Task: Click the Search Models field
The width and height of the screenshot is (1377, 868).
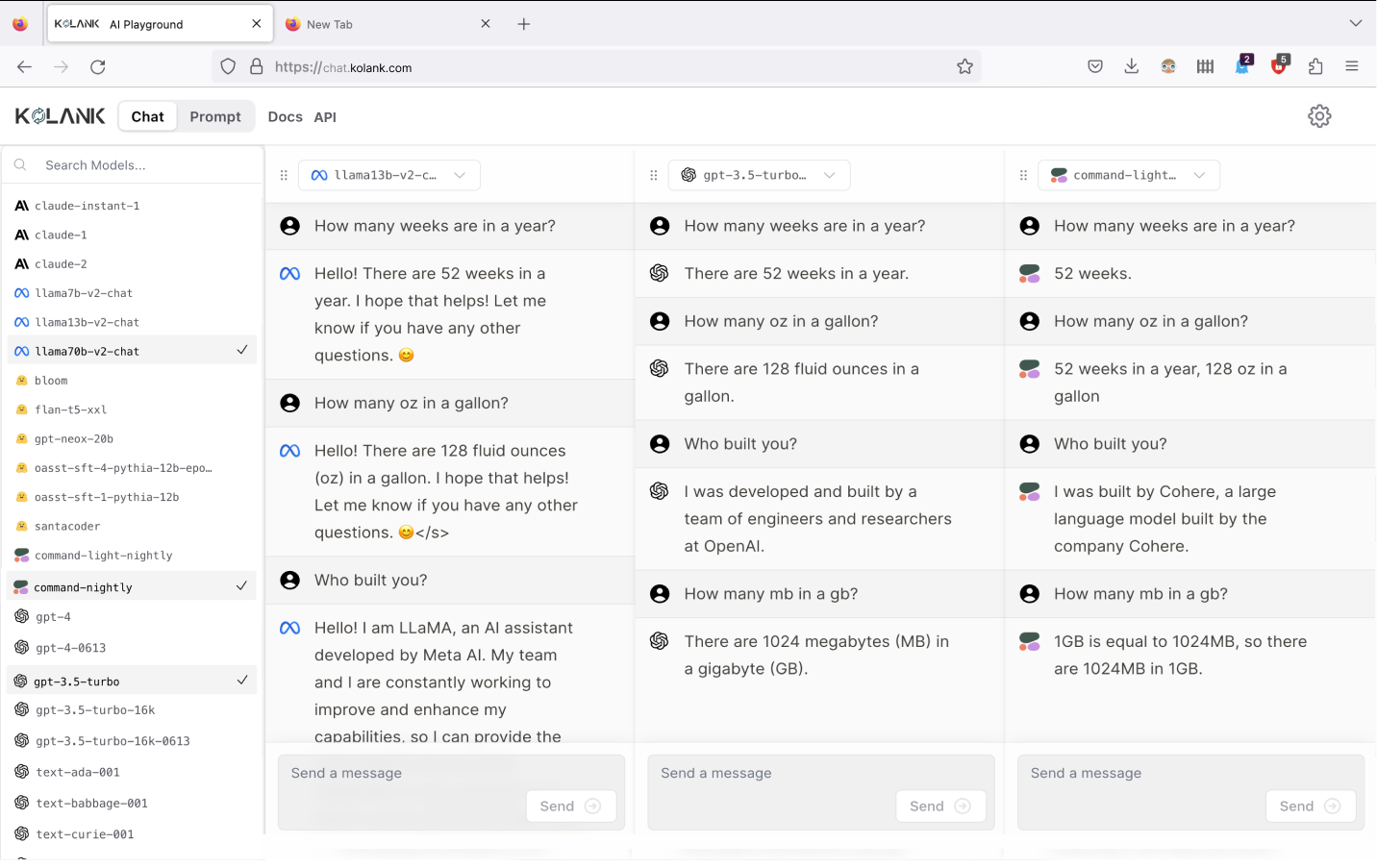Action: 132,165
